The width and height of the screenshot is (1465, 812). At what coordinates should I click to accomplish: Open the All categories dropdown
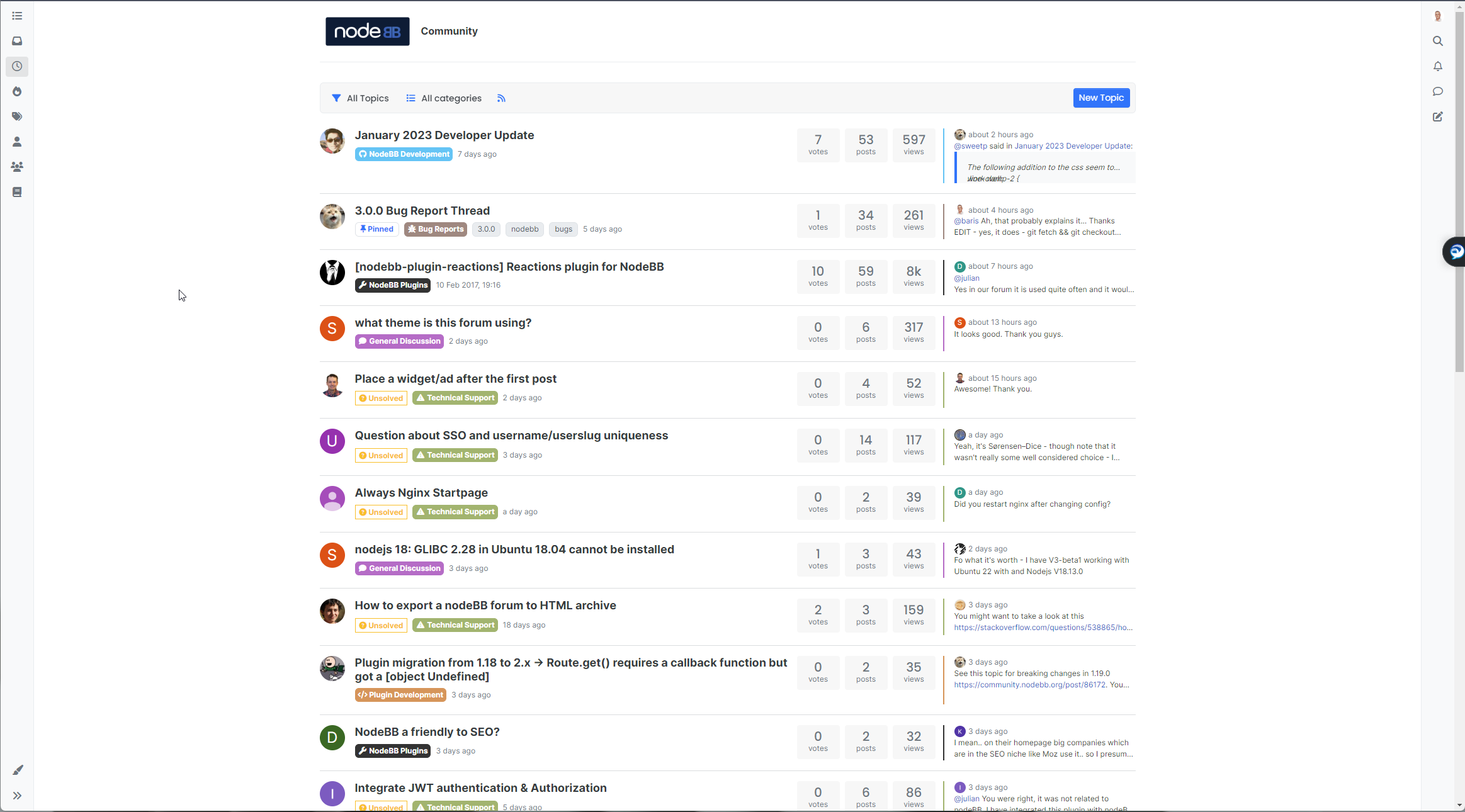click(x=444, y=98)
